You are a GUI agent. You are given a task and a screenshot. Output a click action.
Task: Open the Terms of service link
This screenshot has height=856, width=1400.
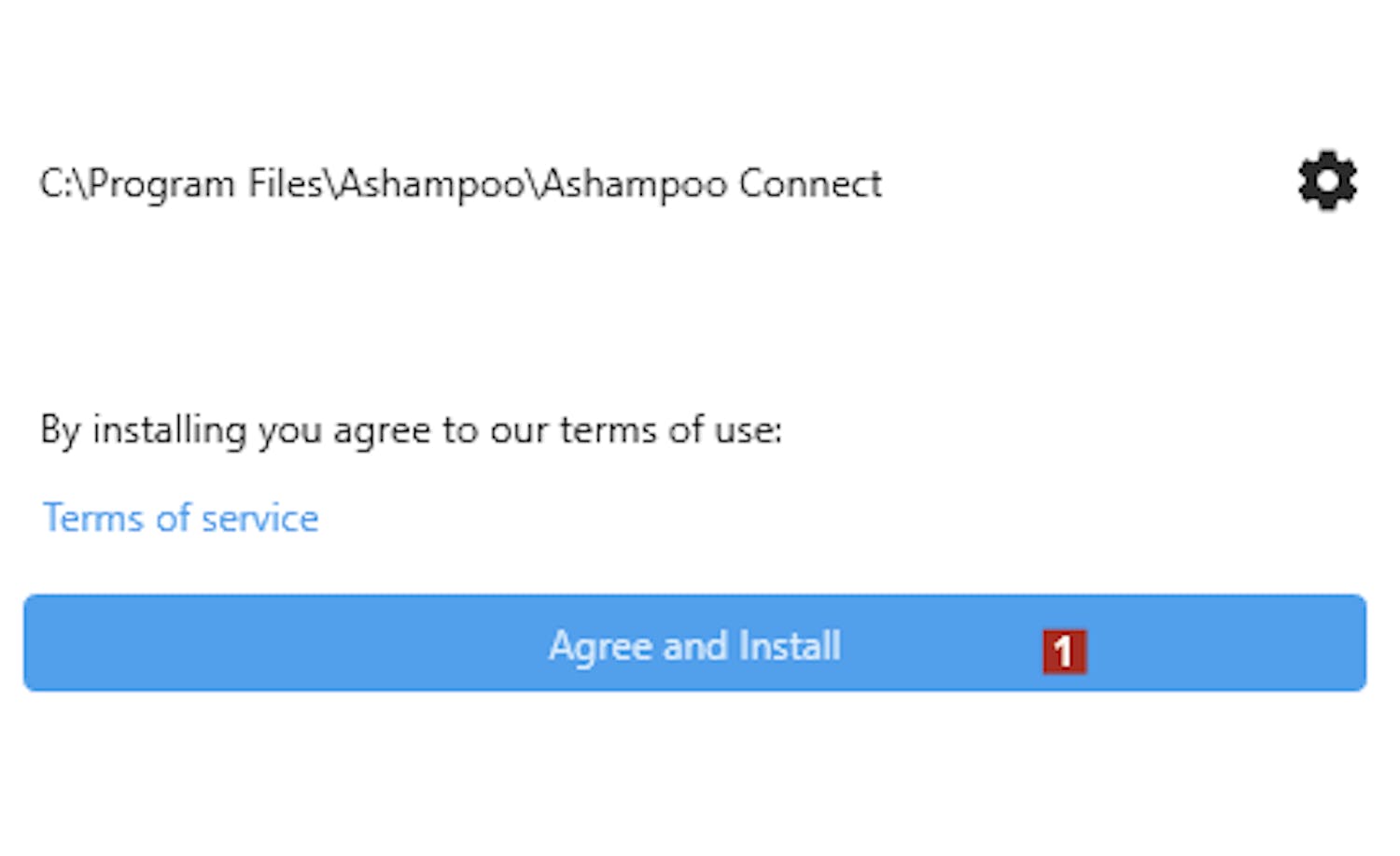[181, 518]
